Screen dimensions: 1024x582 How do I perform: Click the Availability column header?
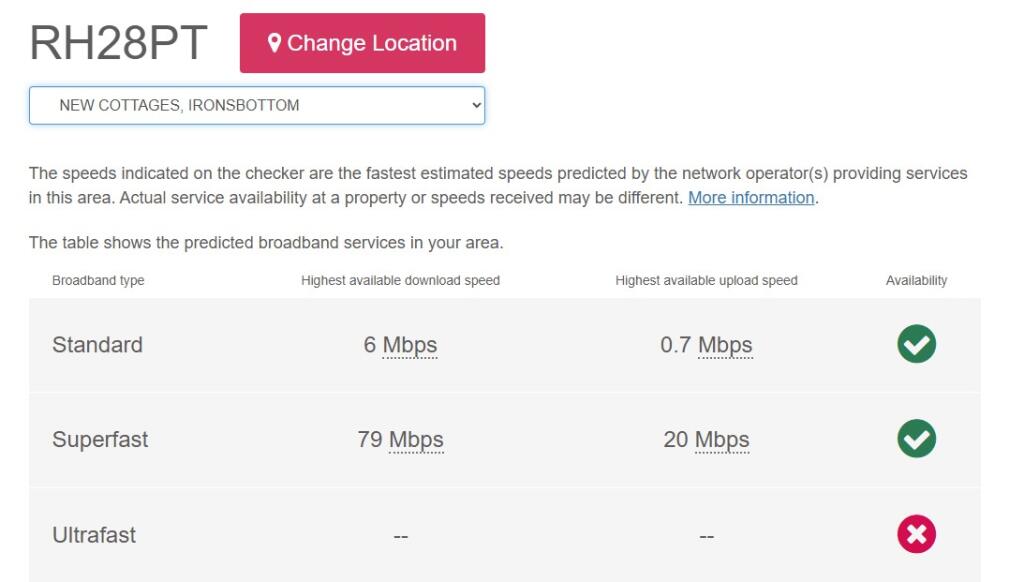pyautogui.click(x=916, y=281)
